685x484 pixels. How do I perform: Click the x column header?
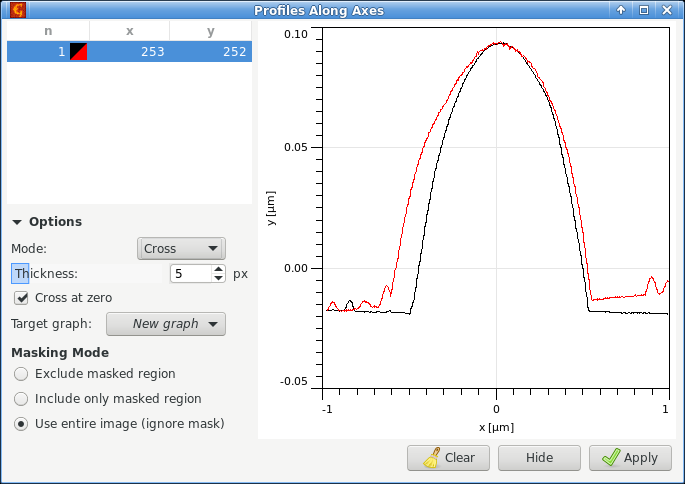[129, 31]
